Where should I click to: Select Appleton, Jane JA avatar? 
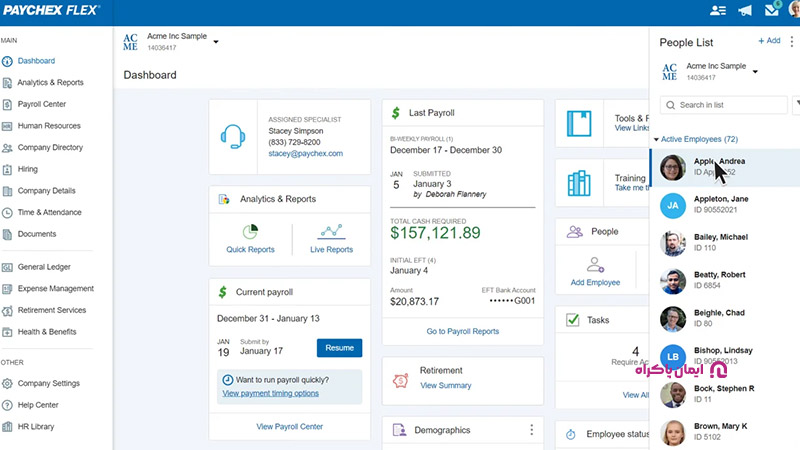(673, 206)
